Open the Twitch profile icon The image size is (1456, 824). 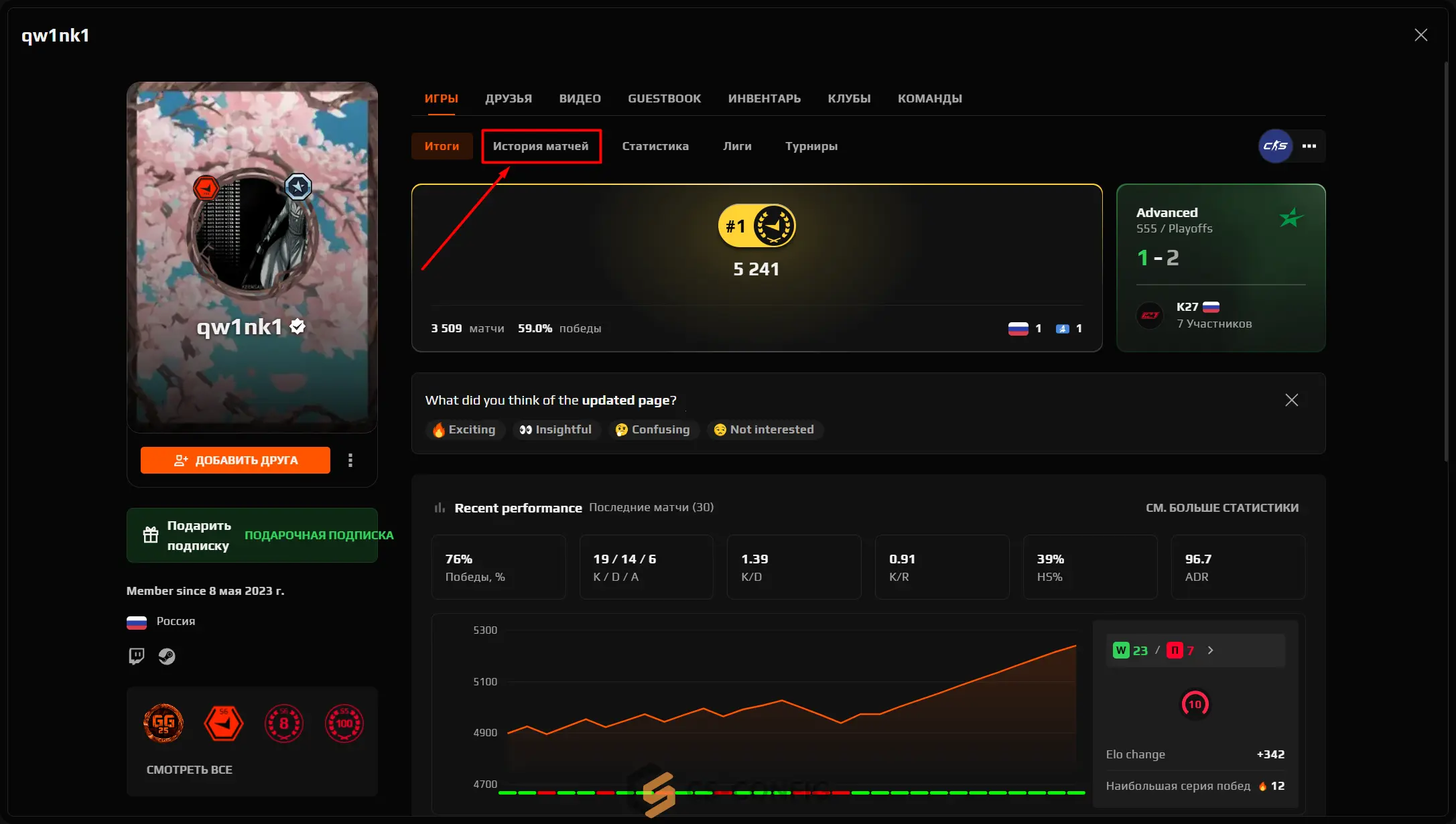click(137, 656)
